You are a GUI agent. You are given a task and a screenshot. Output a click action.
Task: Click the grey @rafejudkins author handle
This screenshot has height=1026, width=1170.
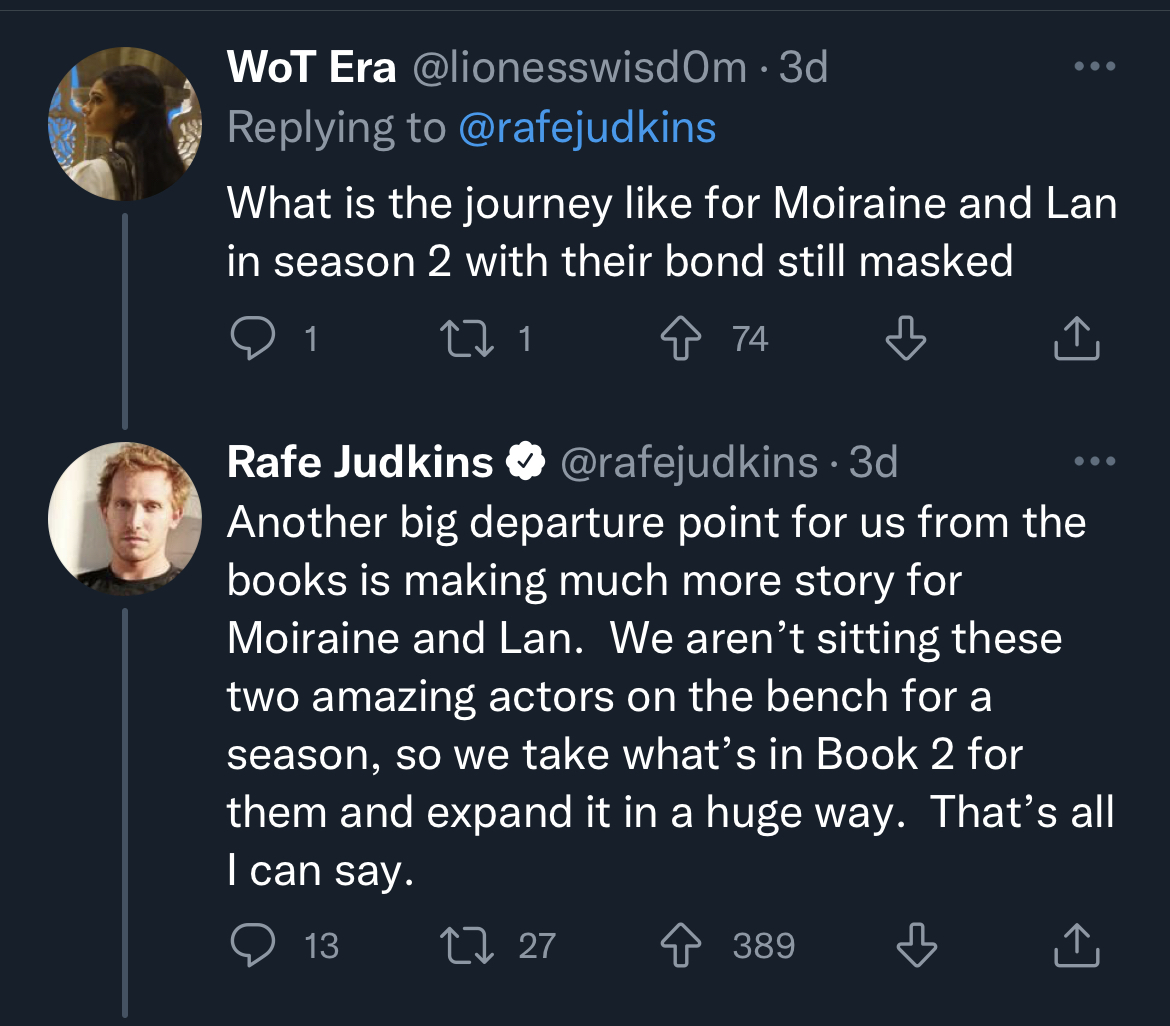689,462
